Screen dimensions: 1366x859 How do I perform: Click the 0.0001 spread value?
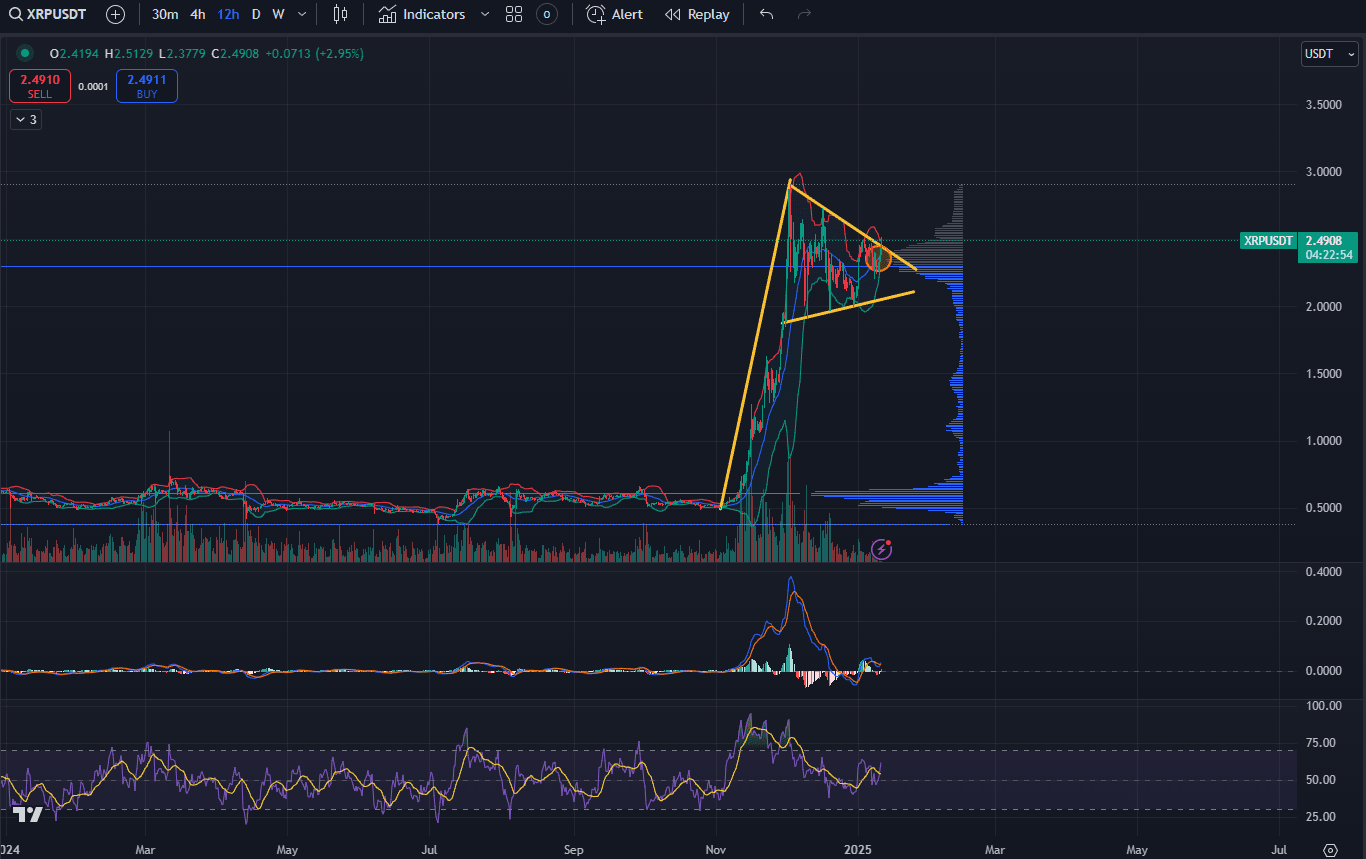click(x=93, y=86)
